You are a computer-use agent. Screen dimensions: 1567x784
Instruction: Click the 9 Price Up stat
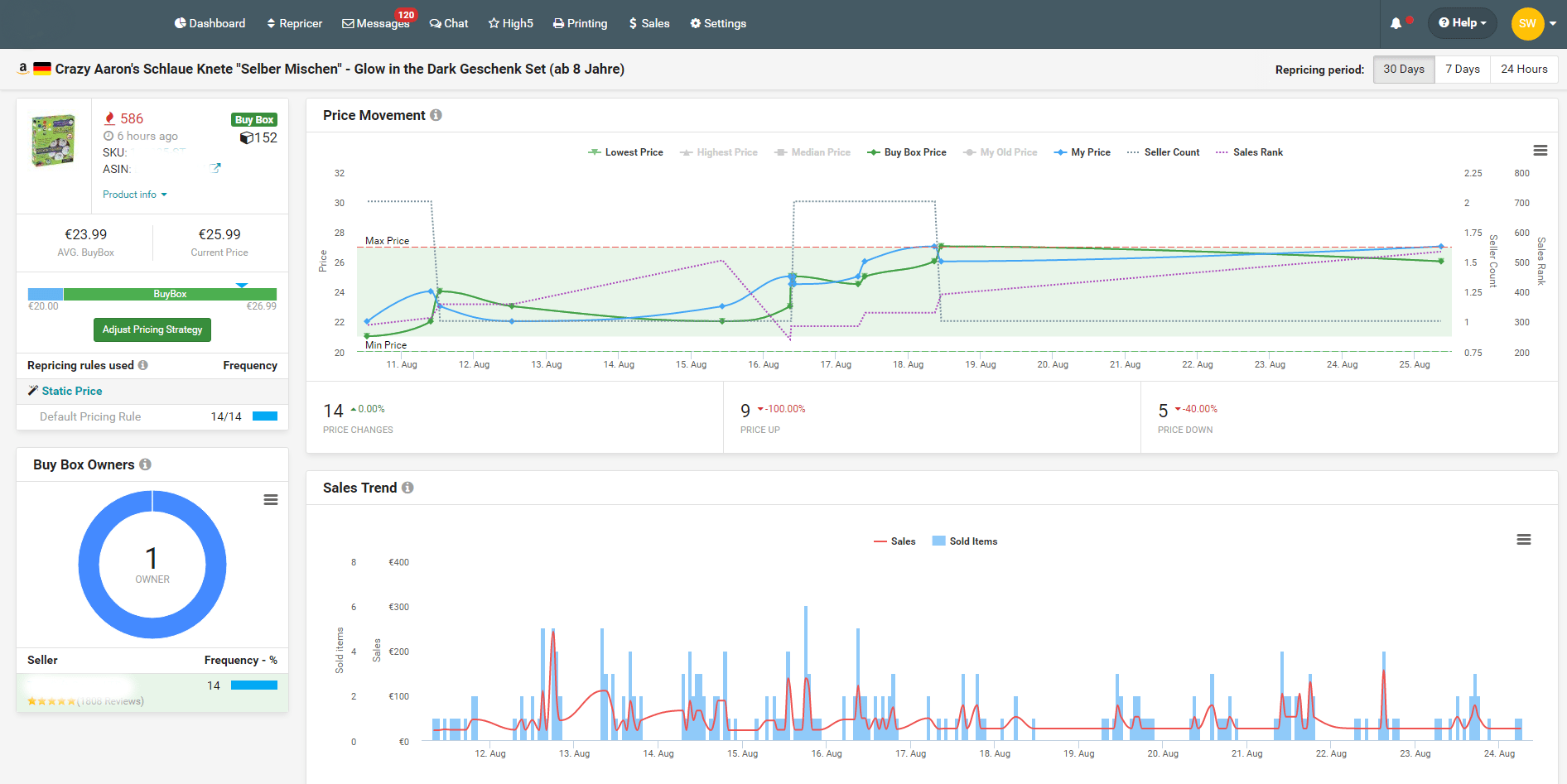point(745,411)
